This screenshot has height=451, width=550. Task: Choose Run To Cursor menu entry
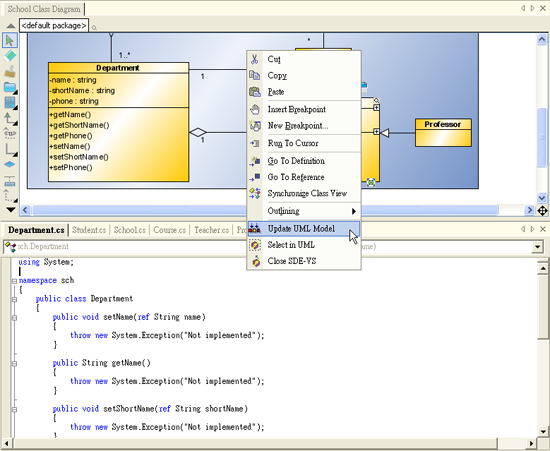pyautogui.click(x=304, y=143)
